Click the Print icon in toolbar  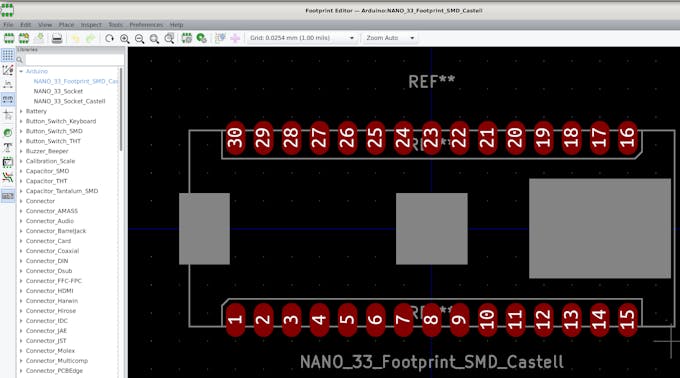coord(57,38)
